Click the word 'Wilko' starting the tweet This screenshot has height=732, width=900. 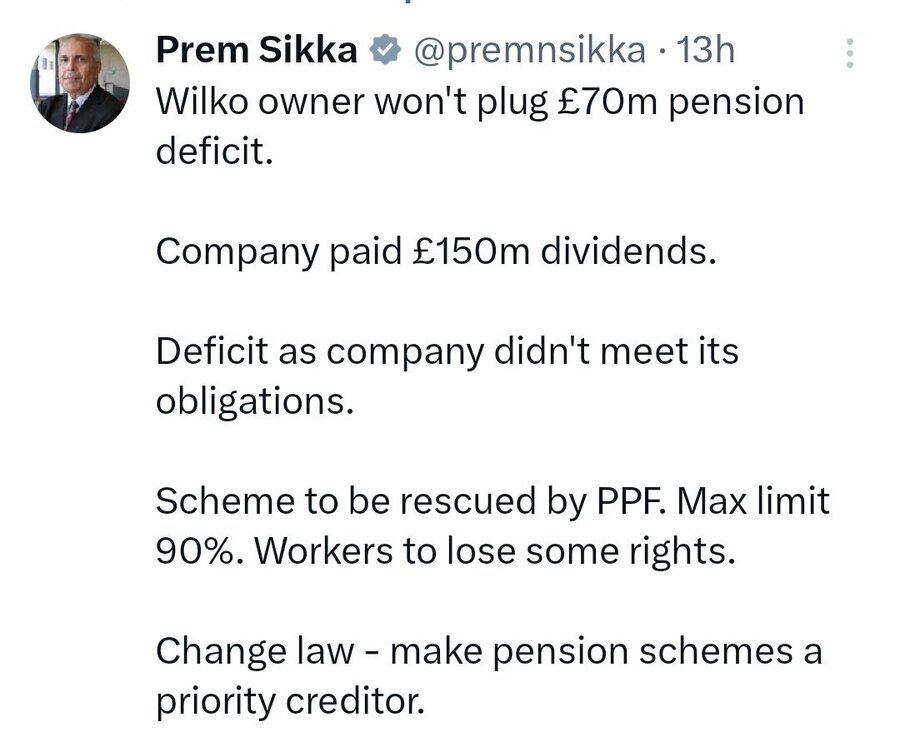pos(203,102)
